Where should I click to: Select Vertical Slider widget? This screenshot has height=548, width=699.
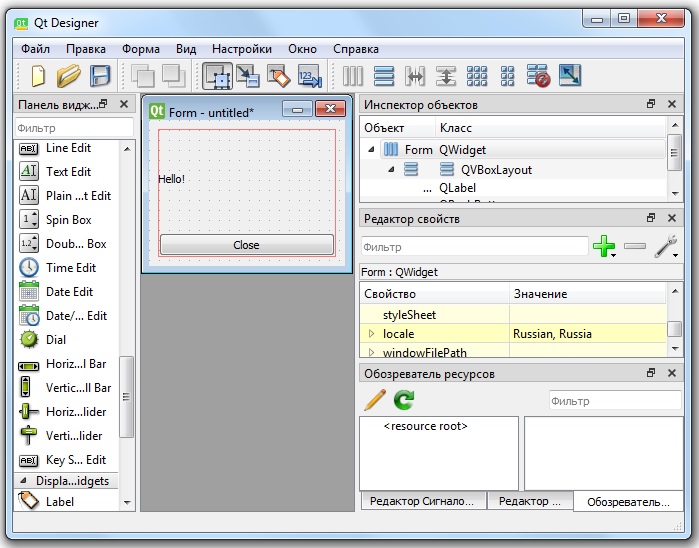point(67,436)
